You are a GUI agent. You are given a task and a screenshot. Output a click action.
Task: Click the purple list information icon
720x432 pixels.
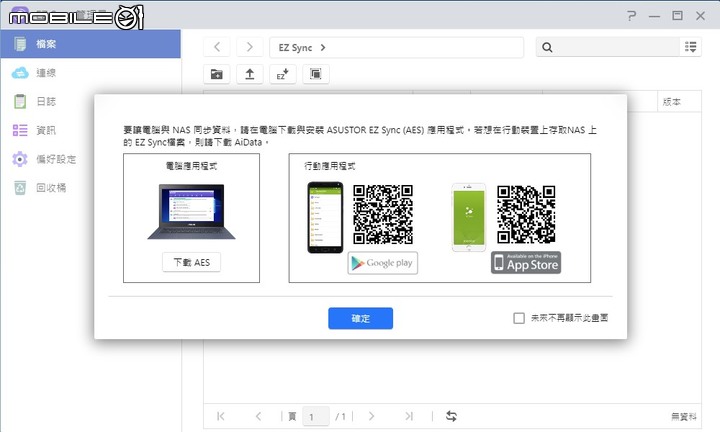[x=20, y=130]
